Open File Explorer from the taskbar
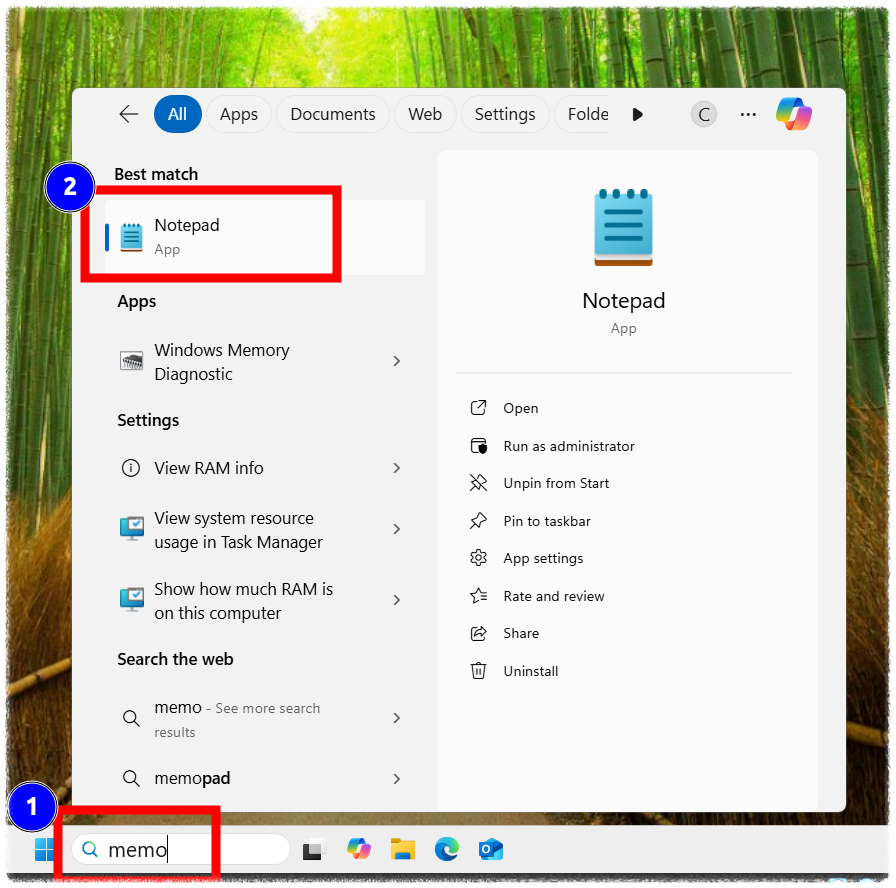896x888 pixels. (403, 850)
